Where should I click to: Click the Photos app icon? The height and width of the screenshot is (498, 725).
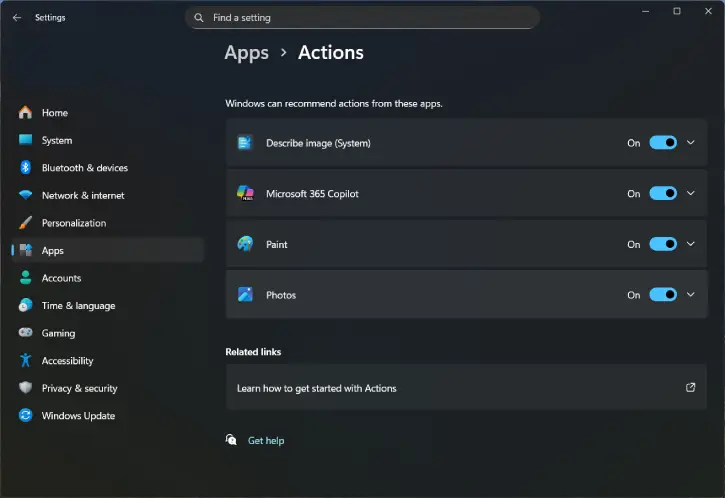245,295
